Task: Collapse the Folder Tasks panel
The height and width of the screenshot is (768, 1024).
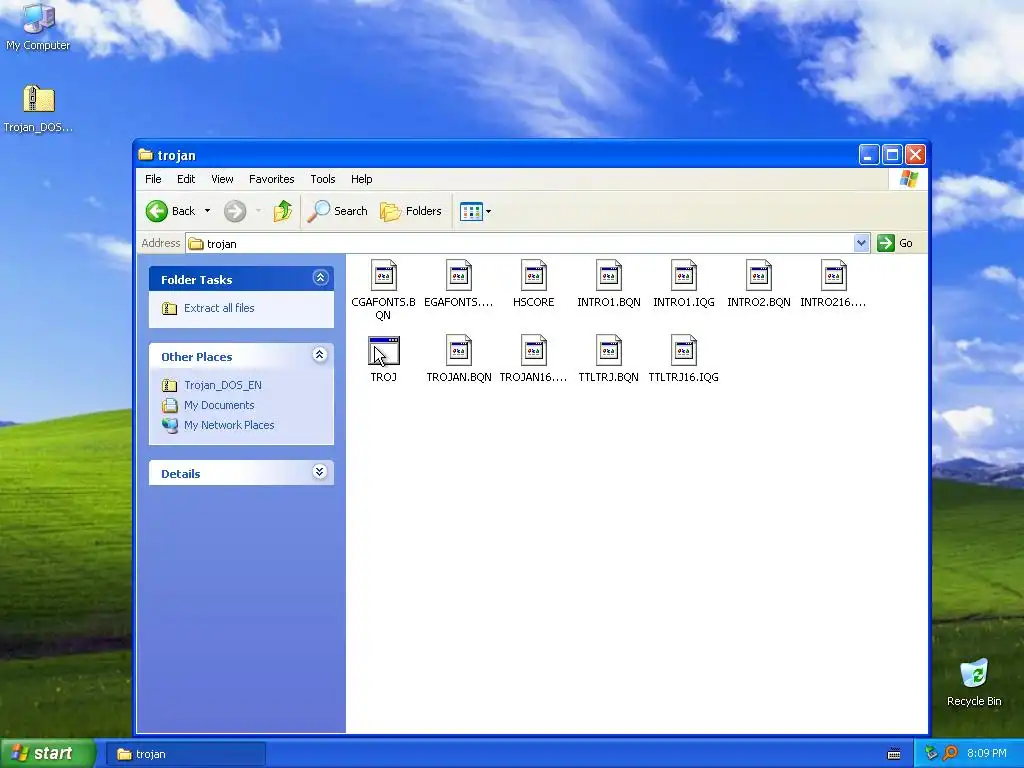Action: (320, 278)
